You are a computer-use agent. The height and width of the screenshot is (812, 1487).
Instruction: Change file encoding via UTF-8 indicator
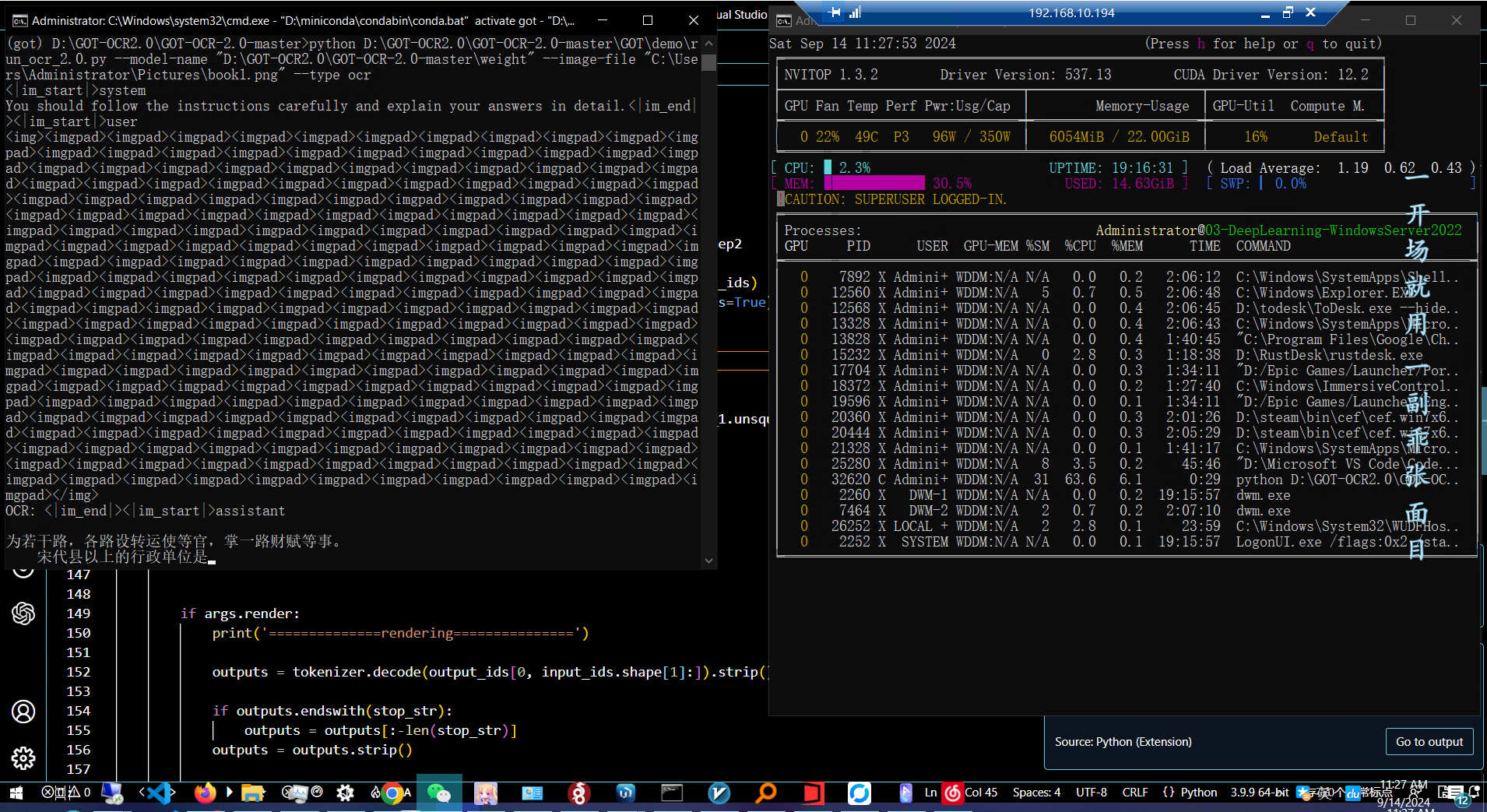tap(1091, 793)
